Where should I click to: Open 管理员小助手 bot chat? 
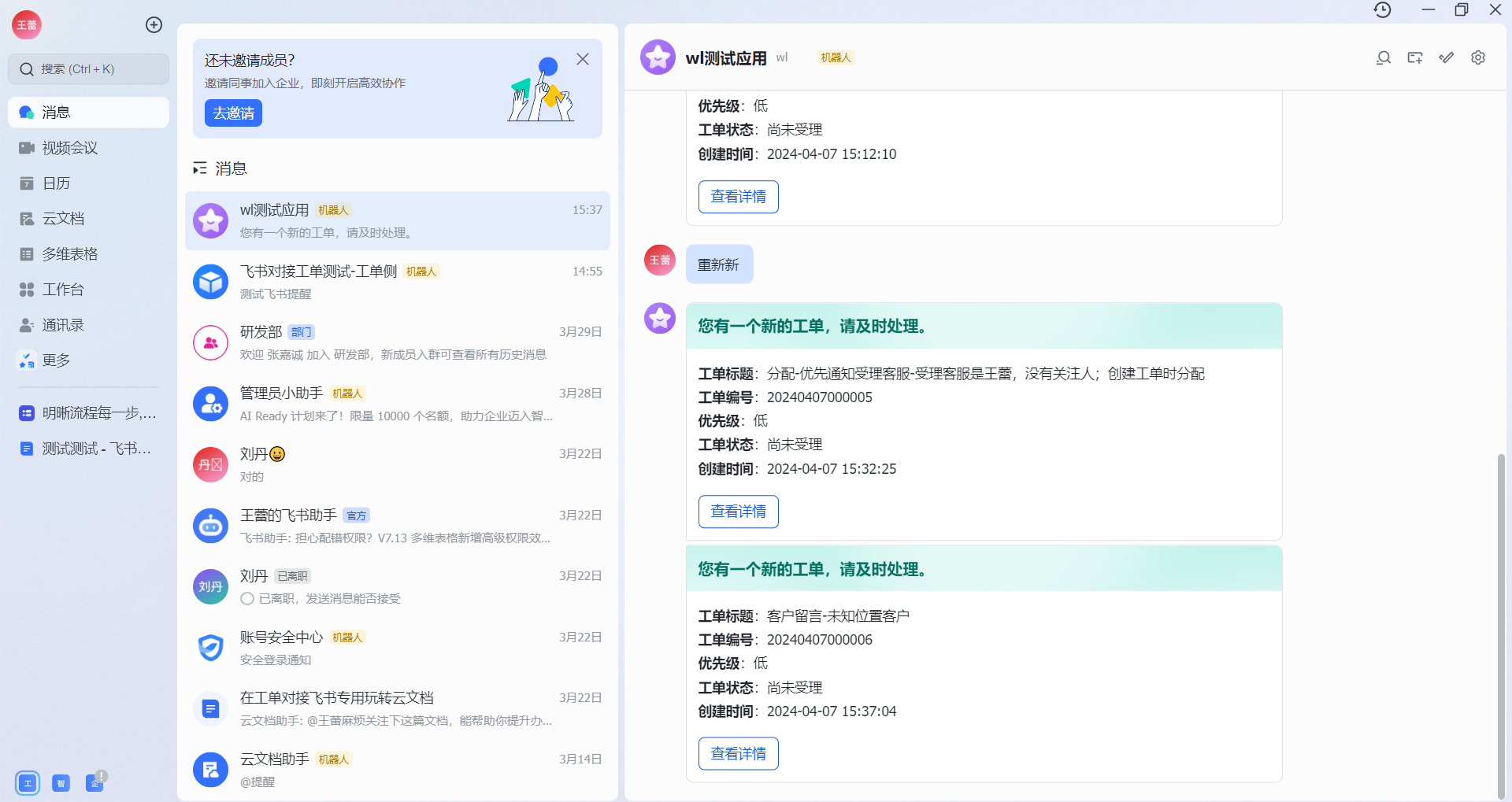398,404
